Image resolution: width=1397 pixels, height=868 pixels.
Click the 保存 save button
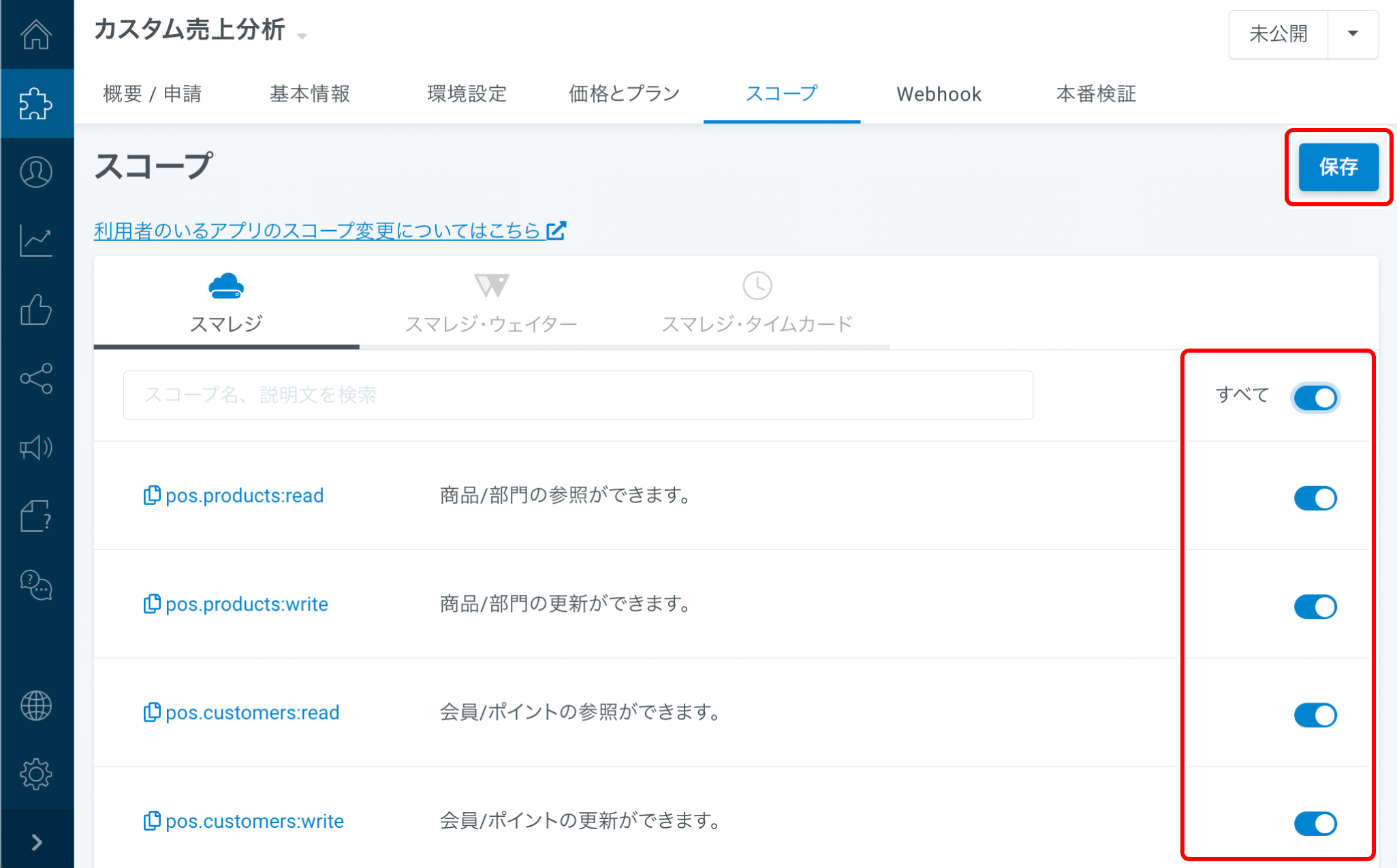(x=1338, y=167)
